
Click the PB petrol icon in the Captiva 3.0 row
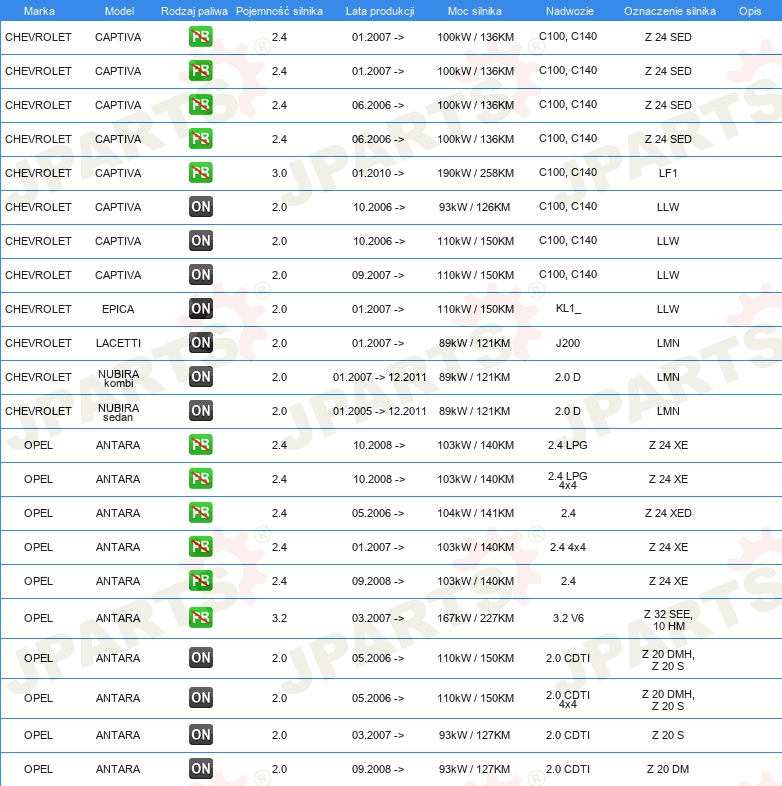click(x=201, y=173)
